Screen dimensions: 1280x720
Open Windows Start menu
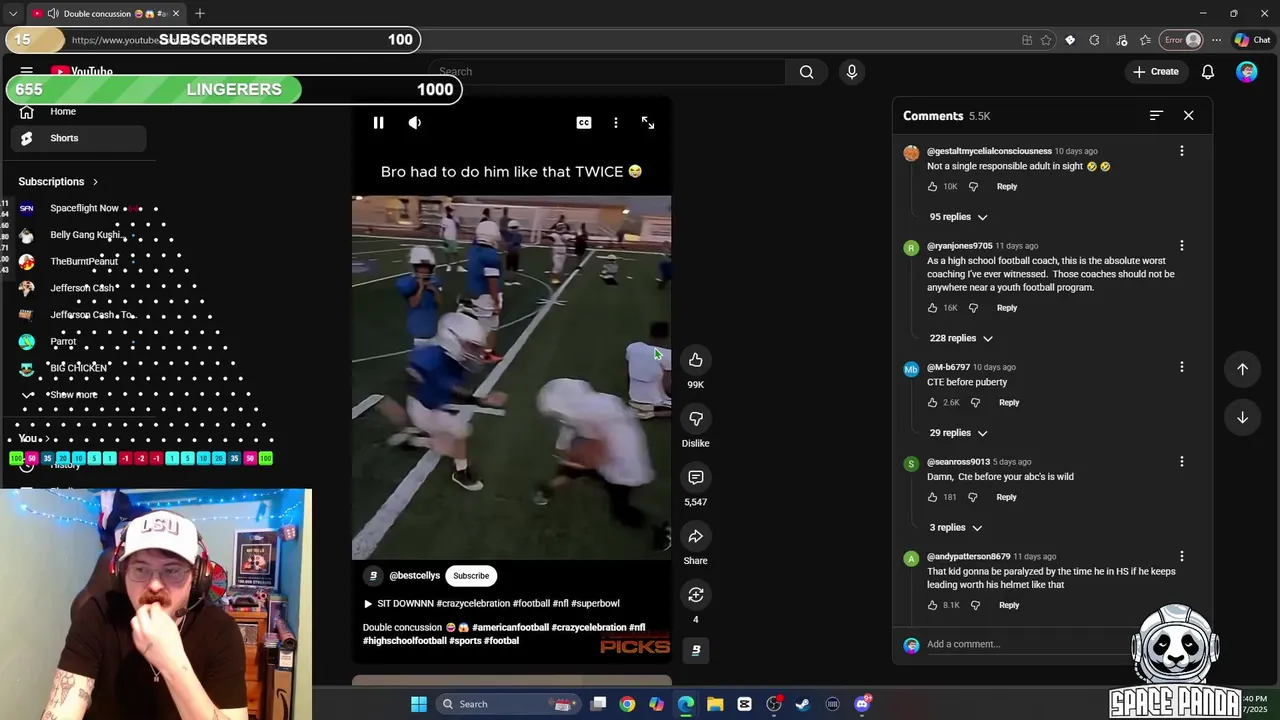(419, 704)
